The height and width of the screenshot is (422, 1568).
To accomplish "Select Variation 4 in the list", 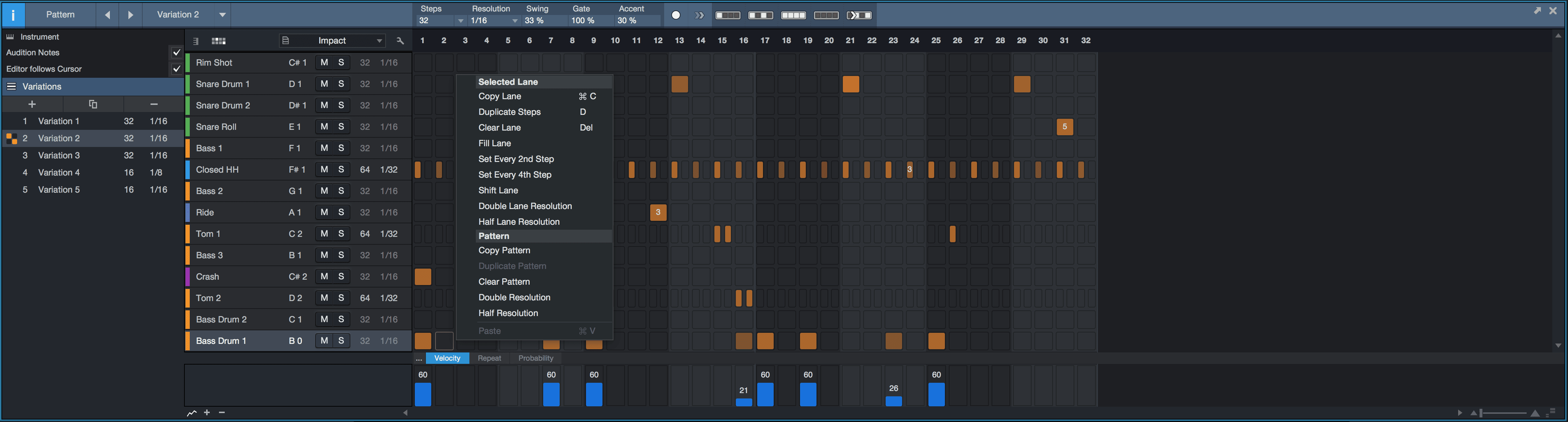I will click(x=92, y=172).
